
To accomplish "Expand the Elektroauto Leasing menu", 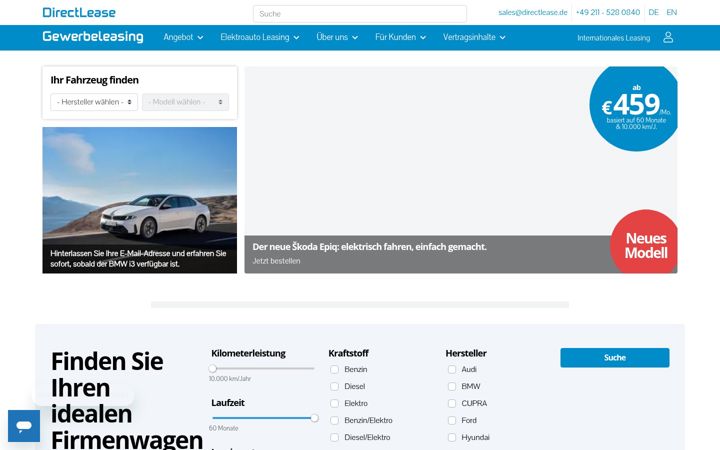I will click(260, 37).
